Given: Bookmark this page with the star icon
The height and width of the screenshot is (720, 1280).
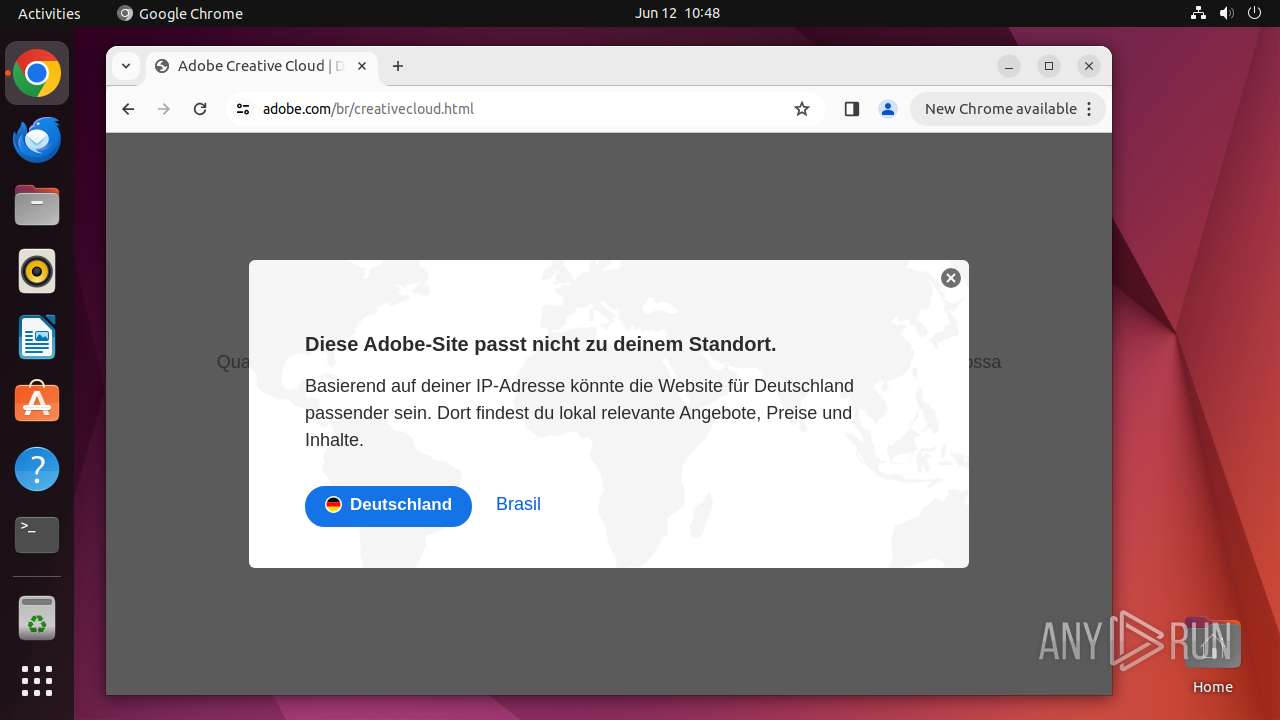Looking at the screenshot, I should pos(802,109).
